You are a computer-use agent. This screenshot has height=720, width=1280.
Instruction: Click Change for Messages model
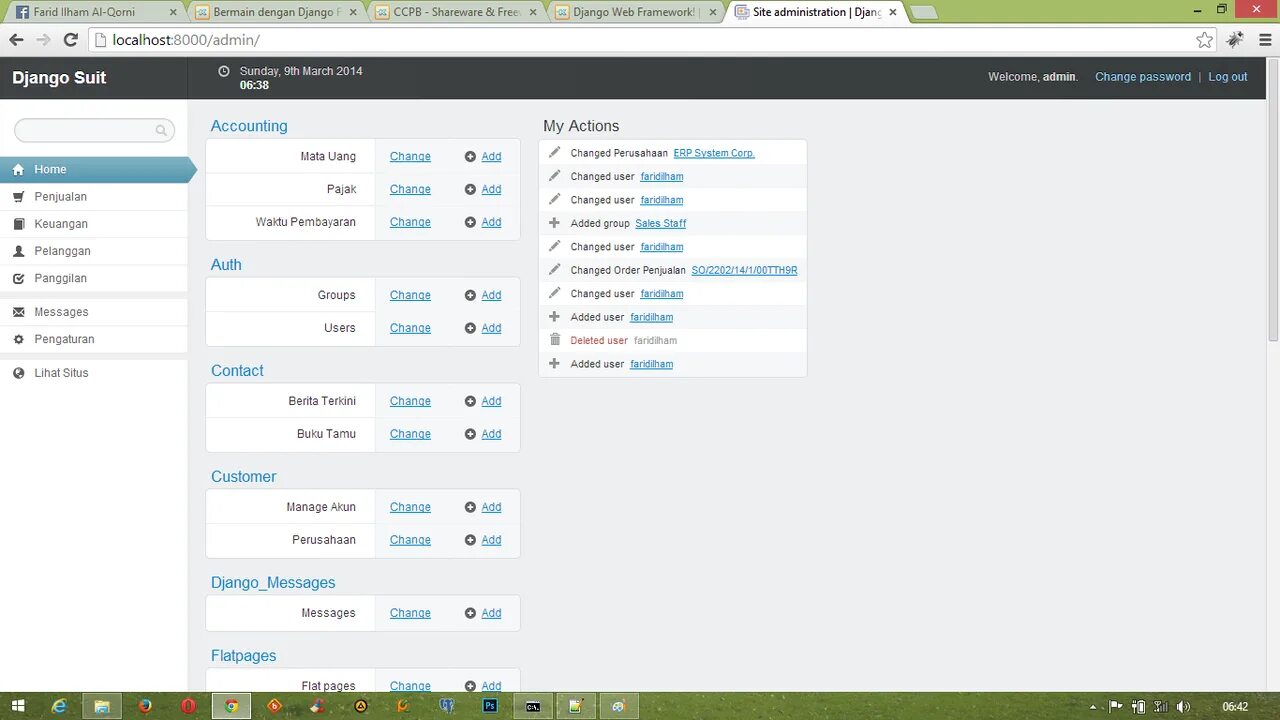coord(410,614)
